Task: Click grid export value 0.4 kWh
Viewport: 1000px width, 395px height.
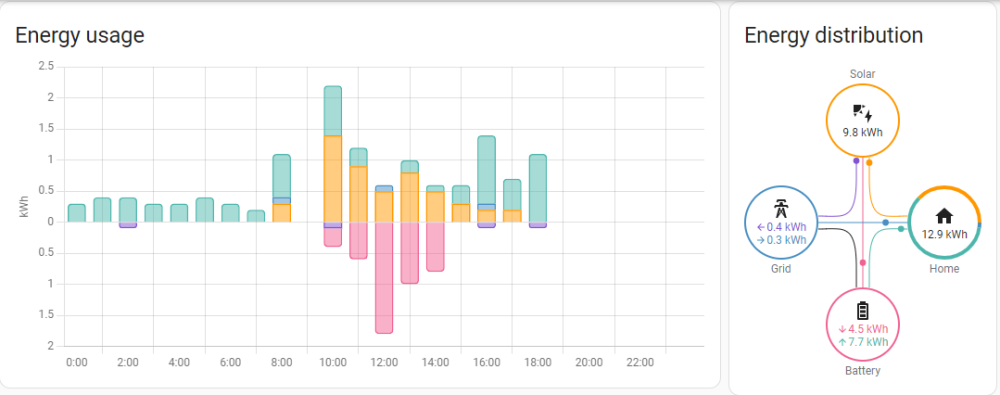Action: click(x=781, y=227)
